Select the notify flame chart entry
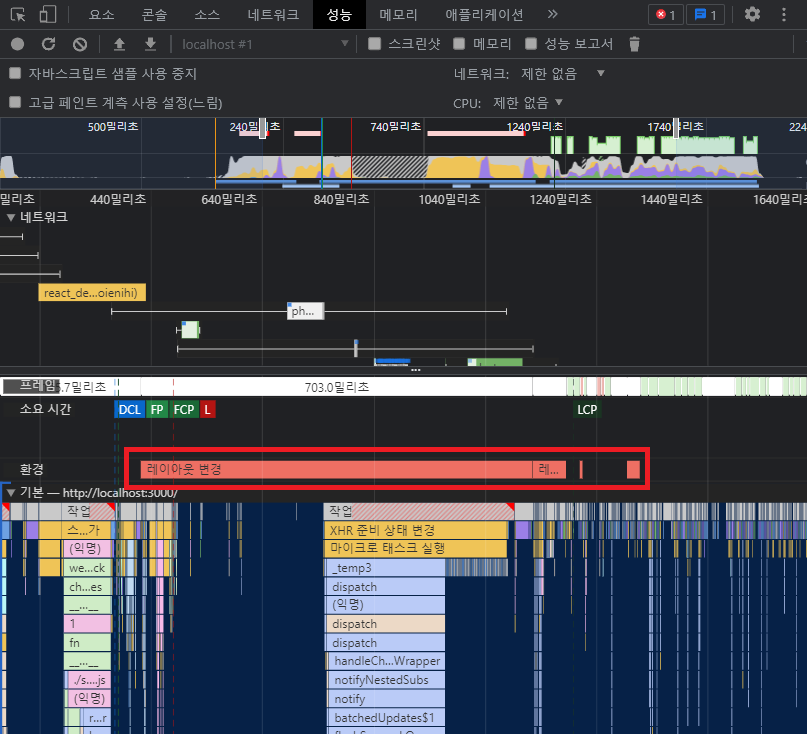 click(x=386, y=699)
